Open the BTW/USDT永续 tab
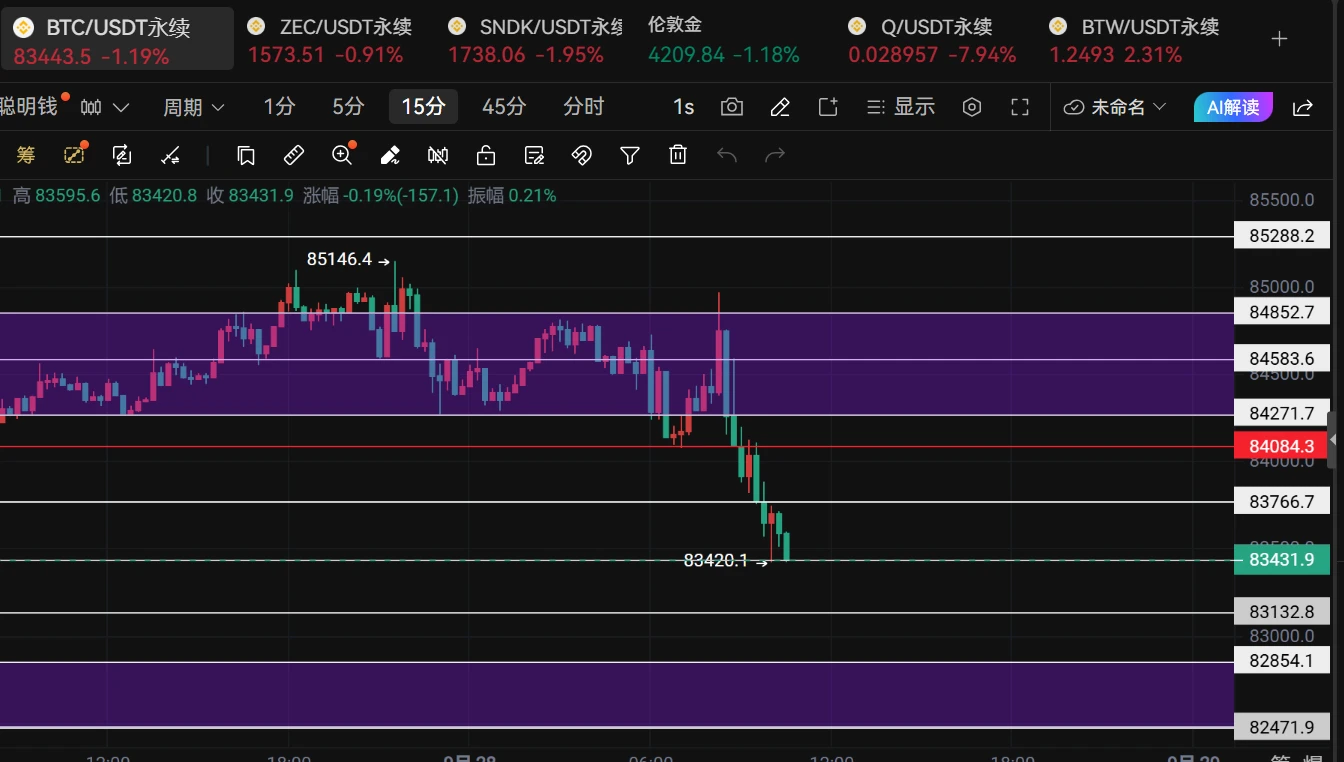Image resolution: width=1344 pixels, height=762 pixels. pos(1136,41)
